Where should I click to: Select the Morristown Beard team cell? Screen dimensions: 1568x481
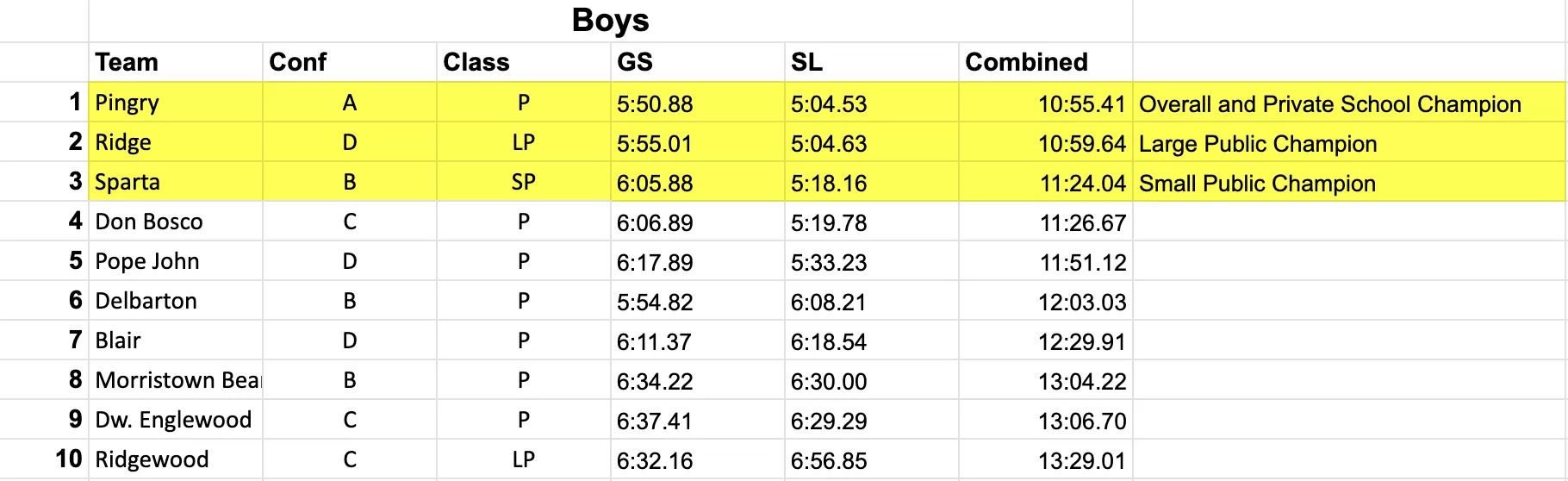tap(177, 380)
